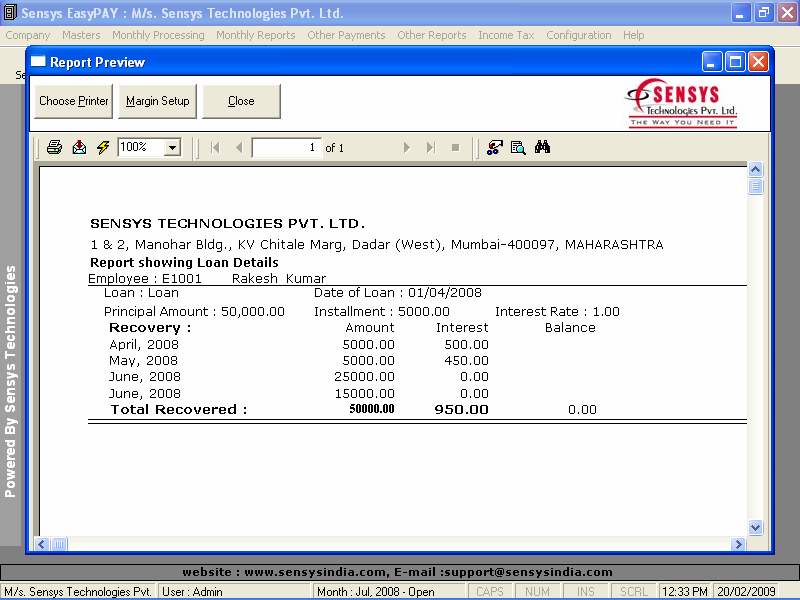Click 'Month : Jul, 2008 - Open' status
The height and width of the screenshot is (600, 800).
[x=376, y=592]
